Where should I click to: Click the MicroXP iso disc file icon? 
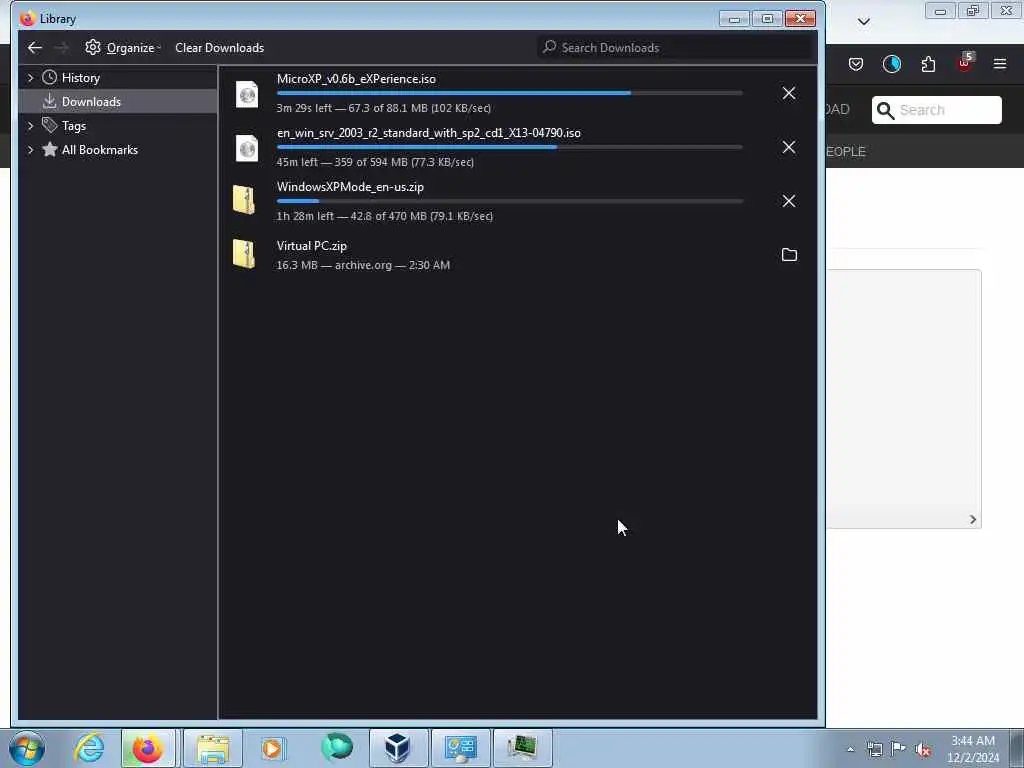(247, 94)
